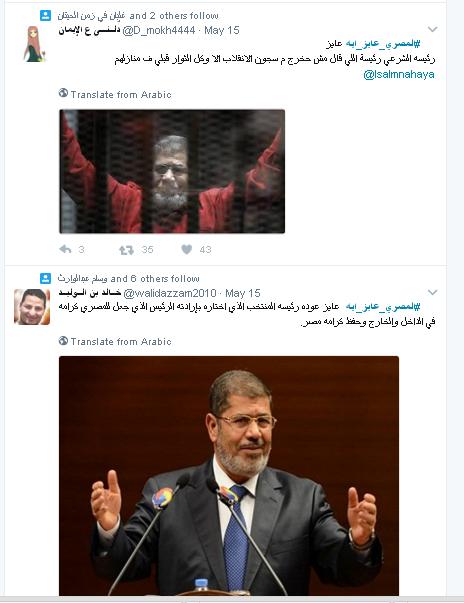464x603 pixels.
Task: Expand the chevron menu on first tweet
Action: [x=432, y=29]
